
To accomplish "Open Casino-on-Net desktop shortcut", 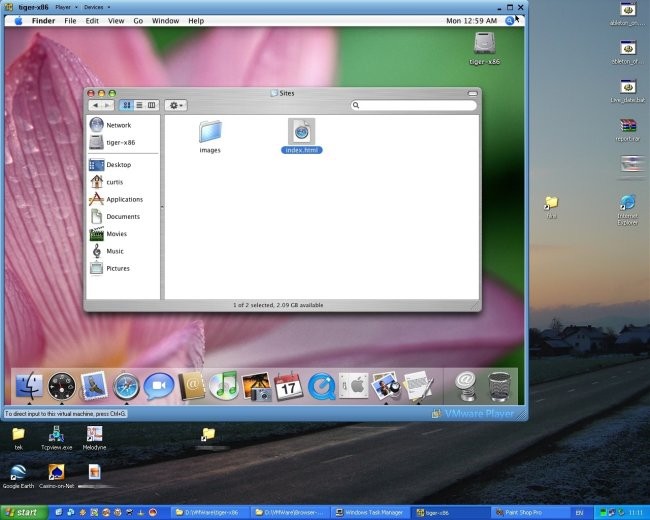I will (56, 476).
